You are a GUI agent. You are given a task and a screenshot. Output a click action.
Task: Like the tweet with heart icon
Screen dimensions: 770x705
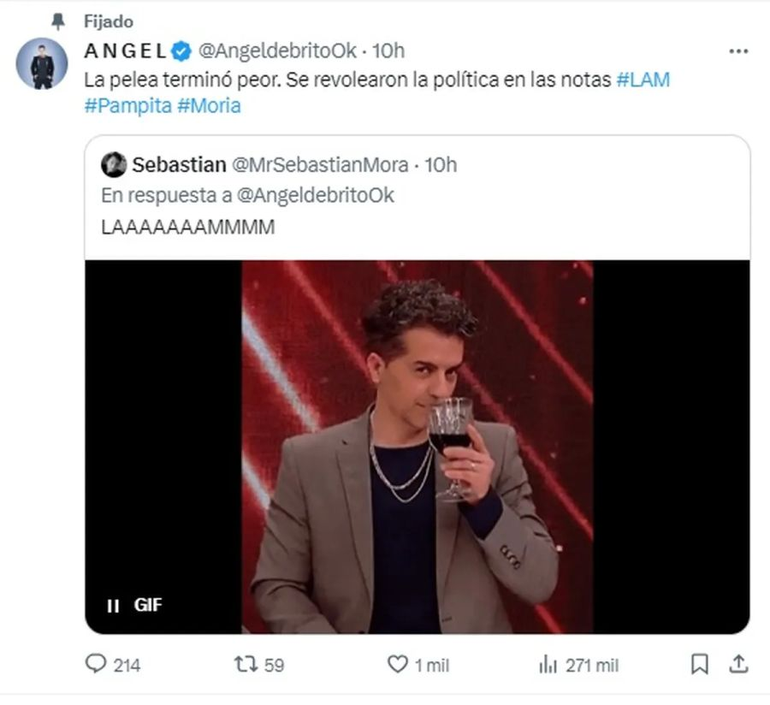(397, 663)
